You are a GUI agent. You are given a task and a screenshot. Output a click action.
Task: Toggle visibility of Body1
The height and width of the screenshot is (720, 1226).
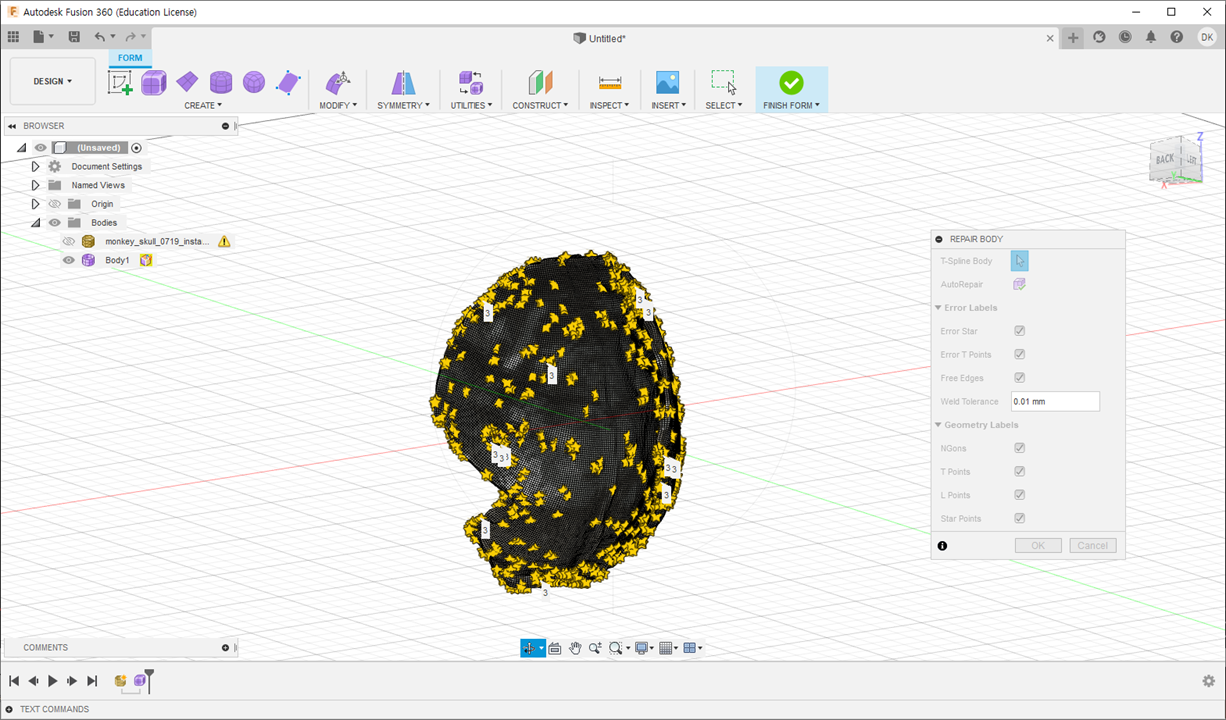69,260
